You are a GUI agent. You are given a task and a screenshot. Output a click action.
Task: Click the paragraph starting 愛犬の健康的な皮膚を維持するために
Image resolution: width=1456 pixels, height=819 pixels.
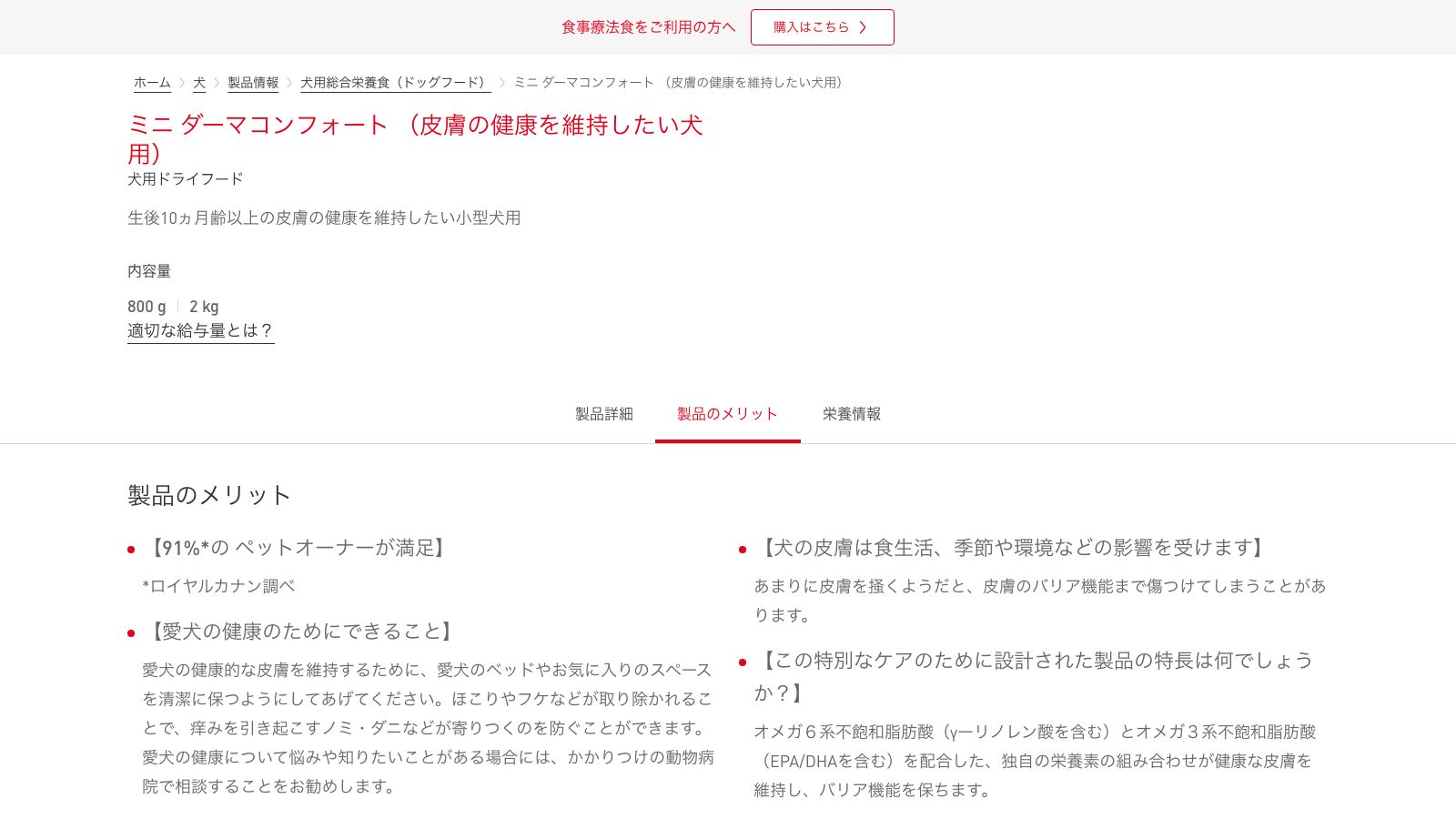[428, 728]
